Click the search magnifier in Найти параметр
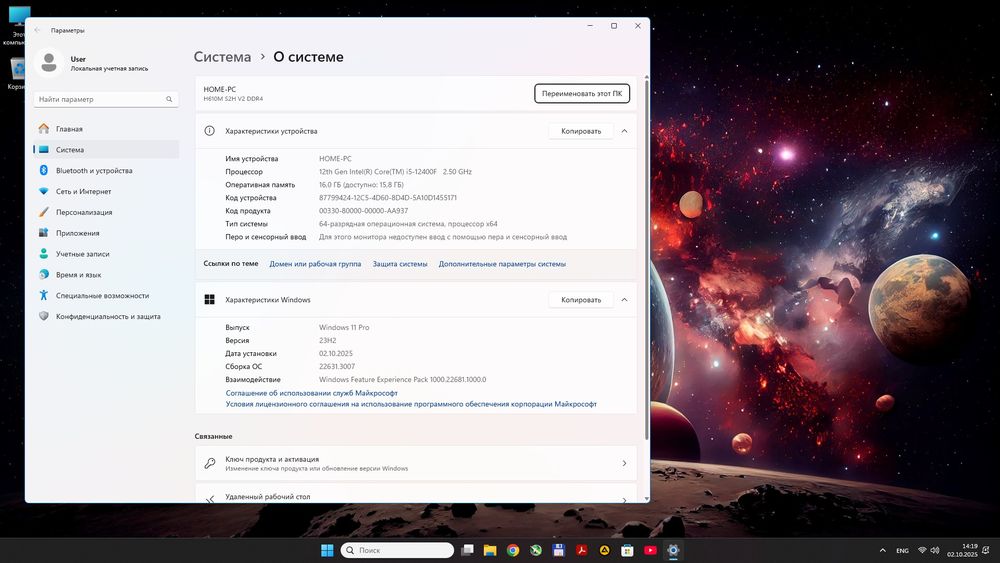 click(169, 99)
